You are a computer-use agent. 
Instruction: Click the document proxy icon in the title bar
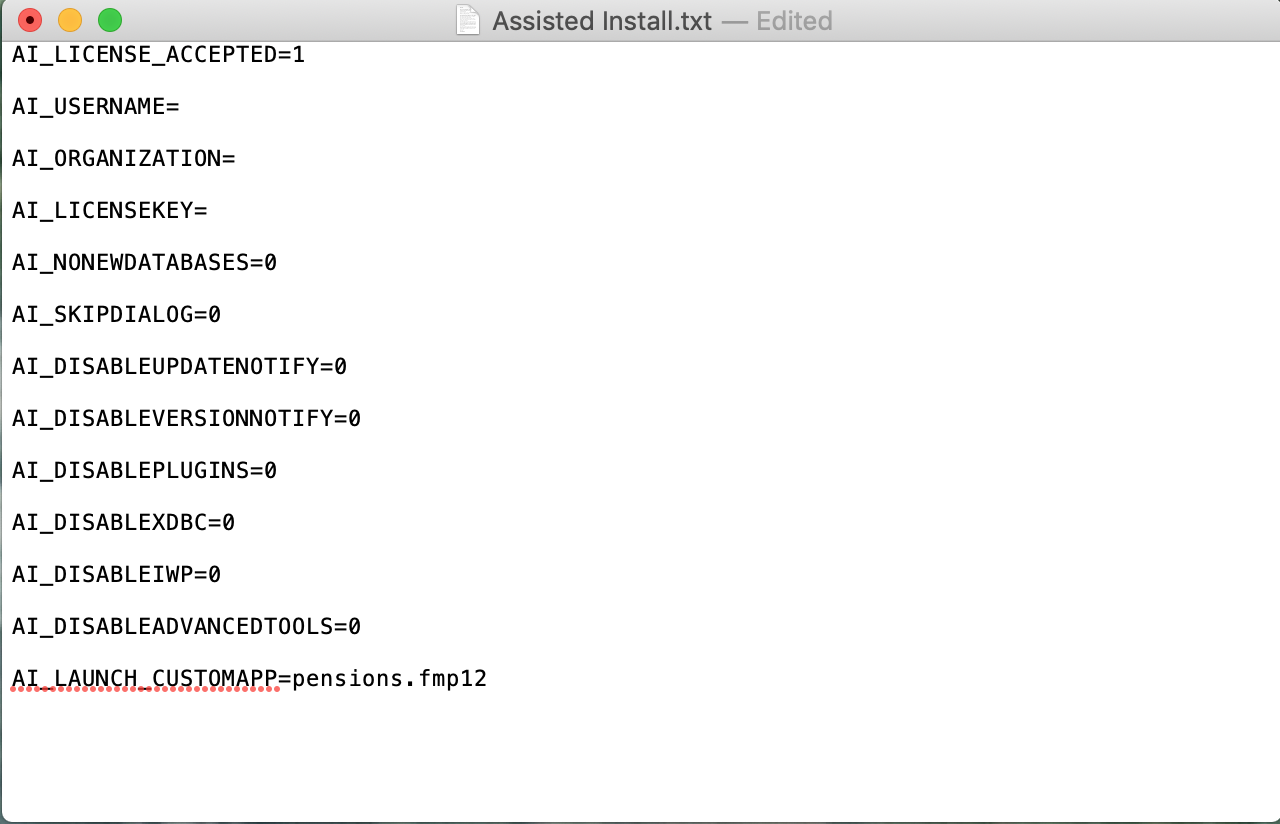point(466,20)
